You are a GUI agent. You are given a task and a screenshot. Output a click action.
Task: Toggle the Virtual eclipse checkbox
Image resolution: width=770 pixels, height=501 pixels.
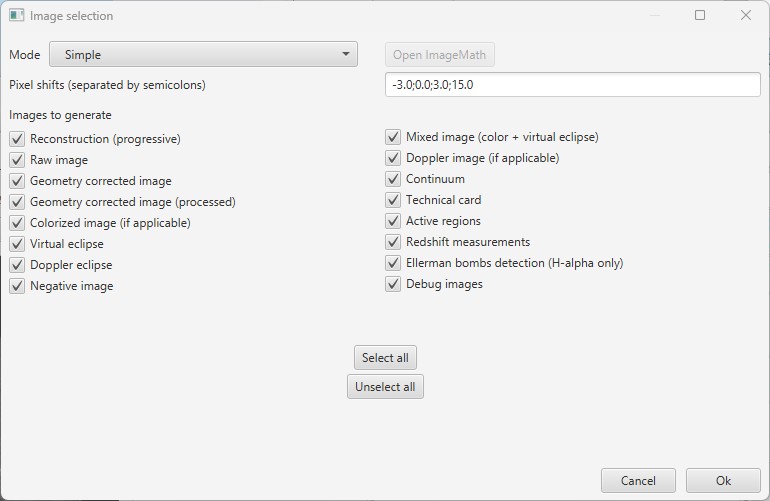pyautogui.click(x=17, y=244)
